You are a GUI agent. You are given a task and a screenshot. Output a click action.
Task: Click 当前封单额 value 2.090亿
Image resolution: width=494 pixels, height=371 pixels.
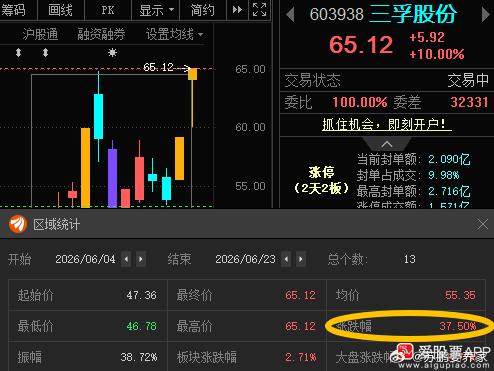pyautogui.click(x=449, y=159)
